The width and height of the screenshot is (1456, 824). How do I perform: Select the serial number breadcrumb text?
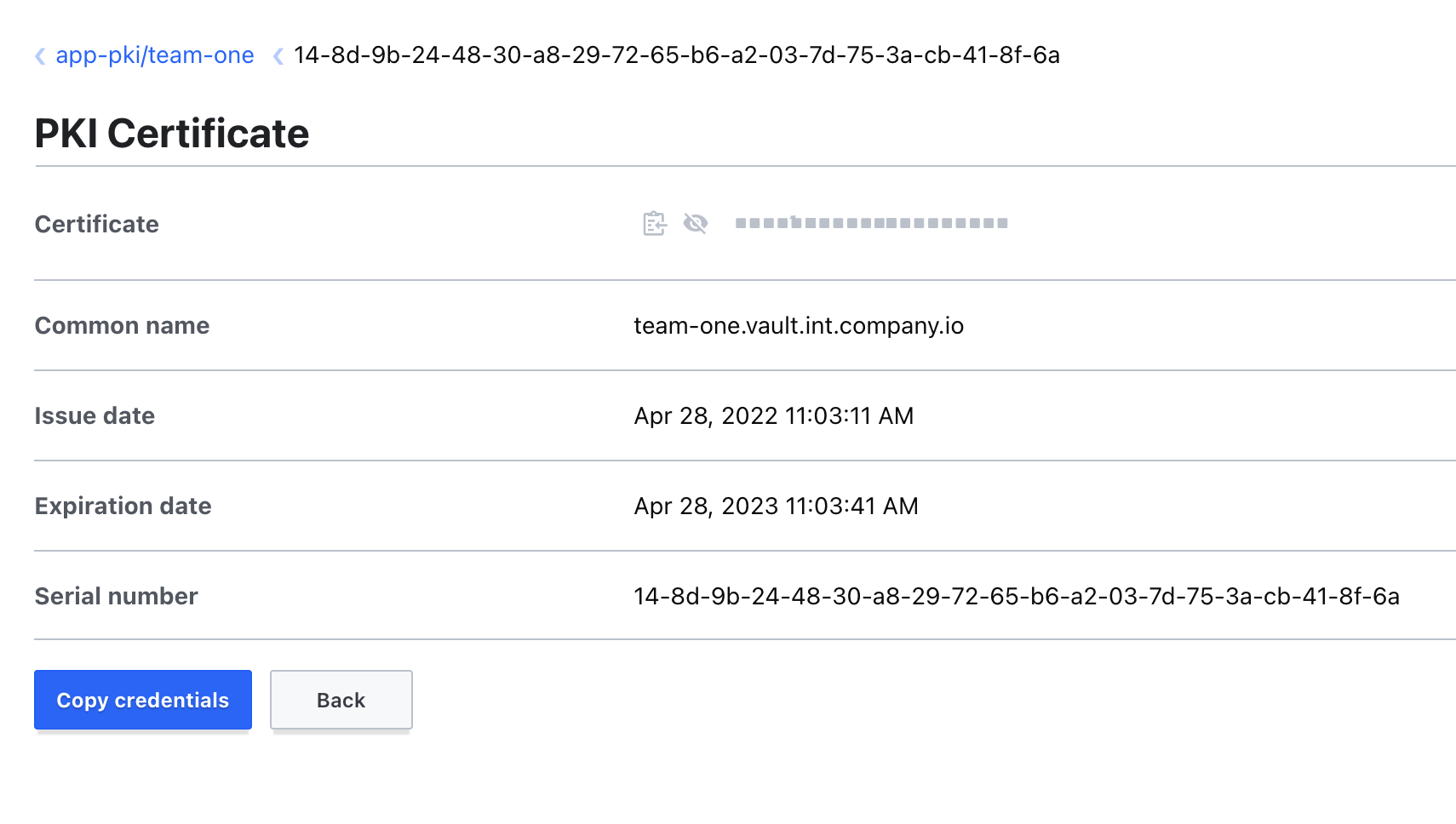676,55
